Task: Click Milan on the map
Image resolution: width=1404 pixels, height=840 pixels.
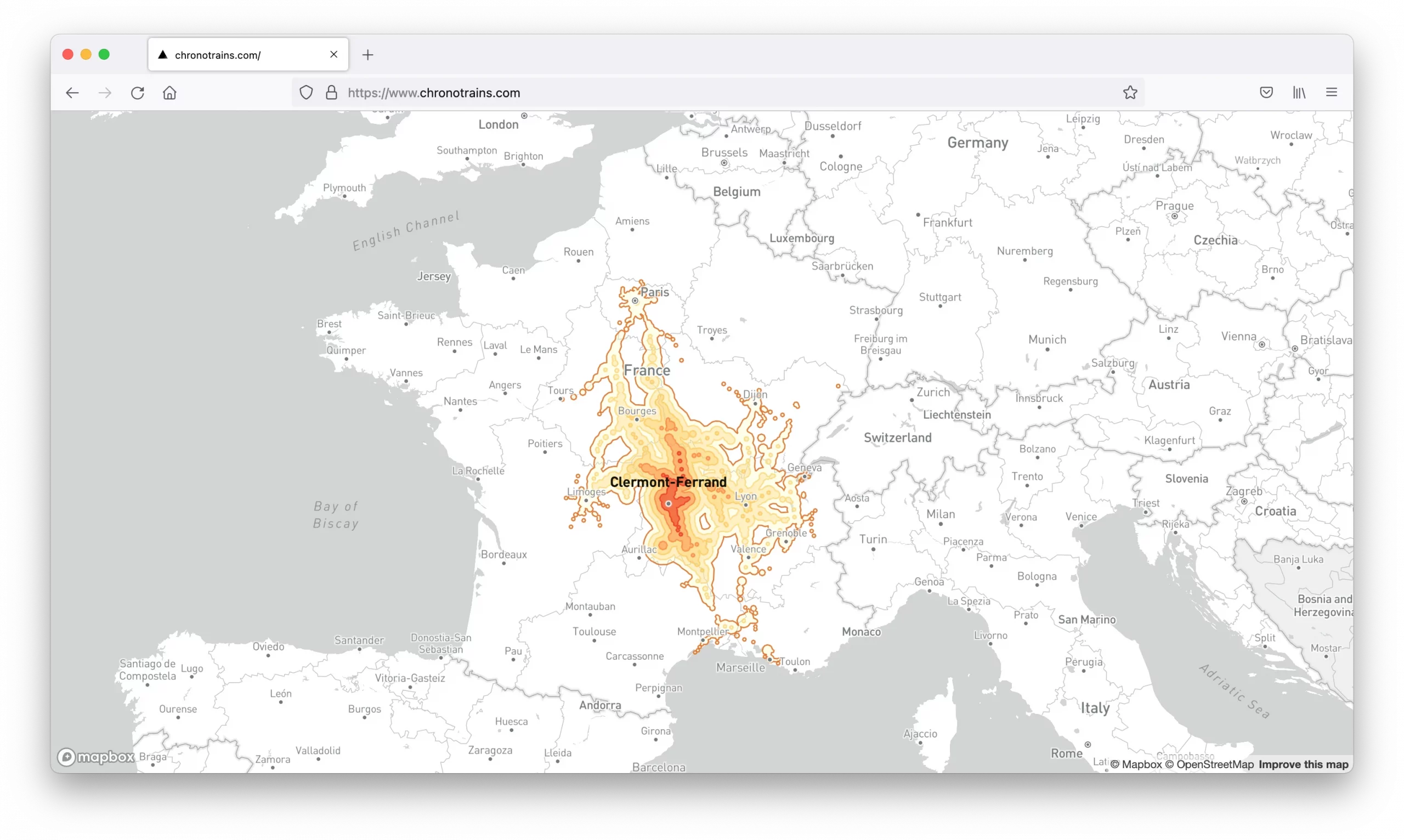Action: click(941, 514)
